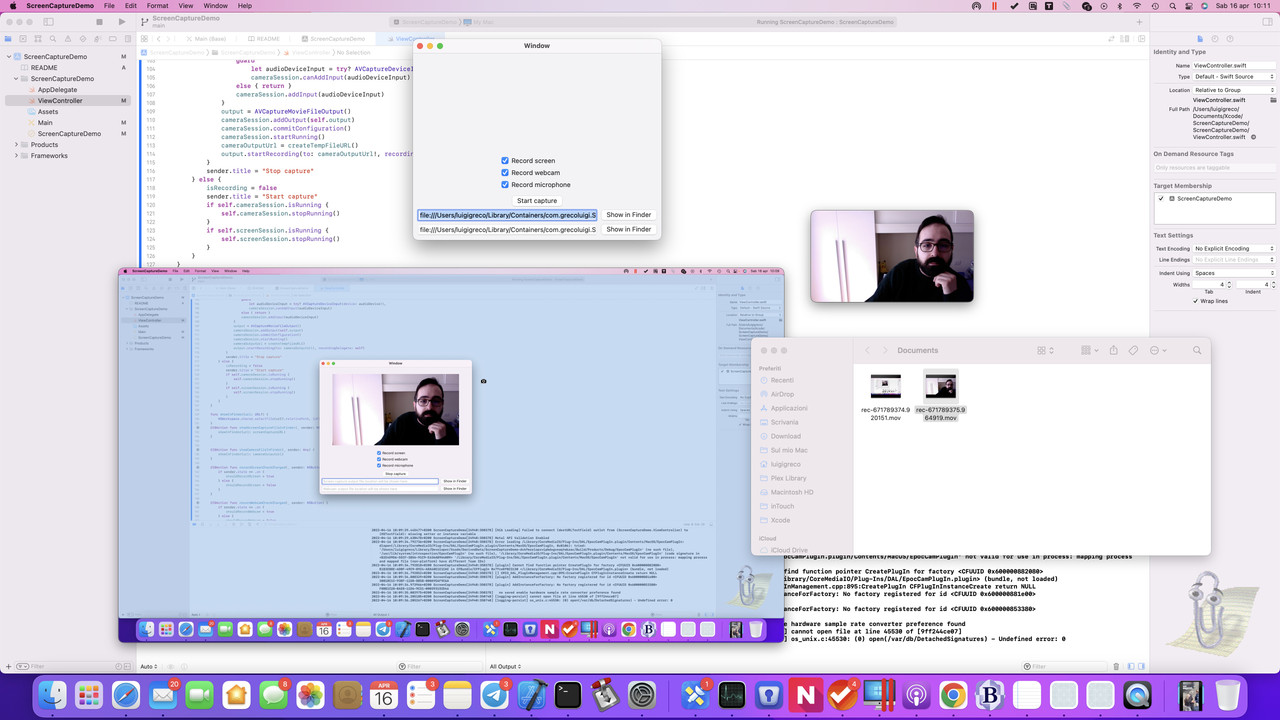Open the Issue navigator warning icon
Screen dimensions: 1280x720
coord(66,39)
